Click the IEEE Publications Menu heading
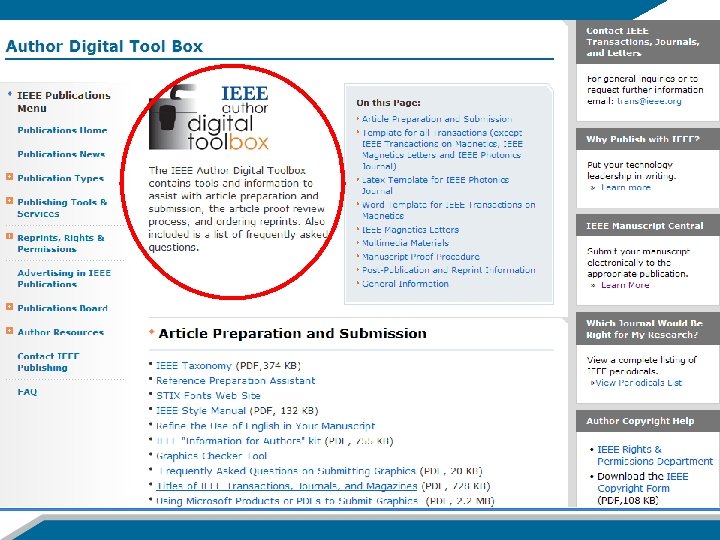 (x=64, y=102)
